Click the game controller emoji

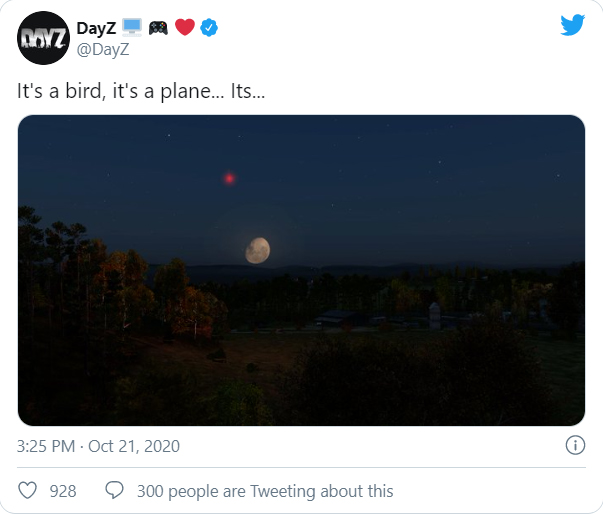[158, 28]
